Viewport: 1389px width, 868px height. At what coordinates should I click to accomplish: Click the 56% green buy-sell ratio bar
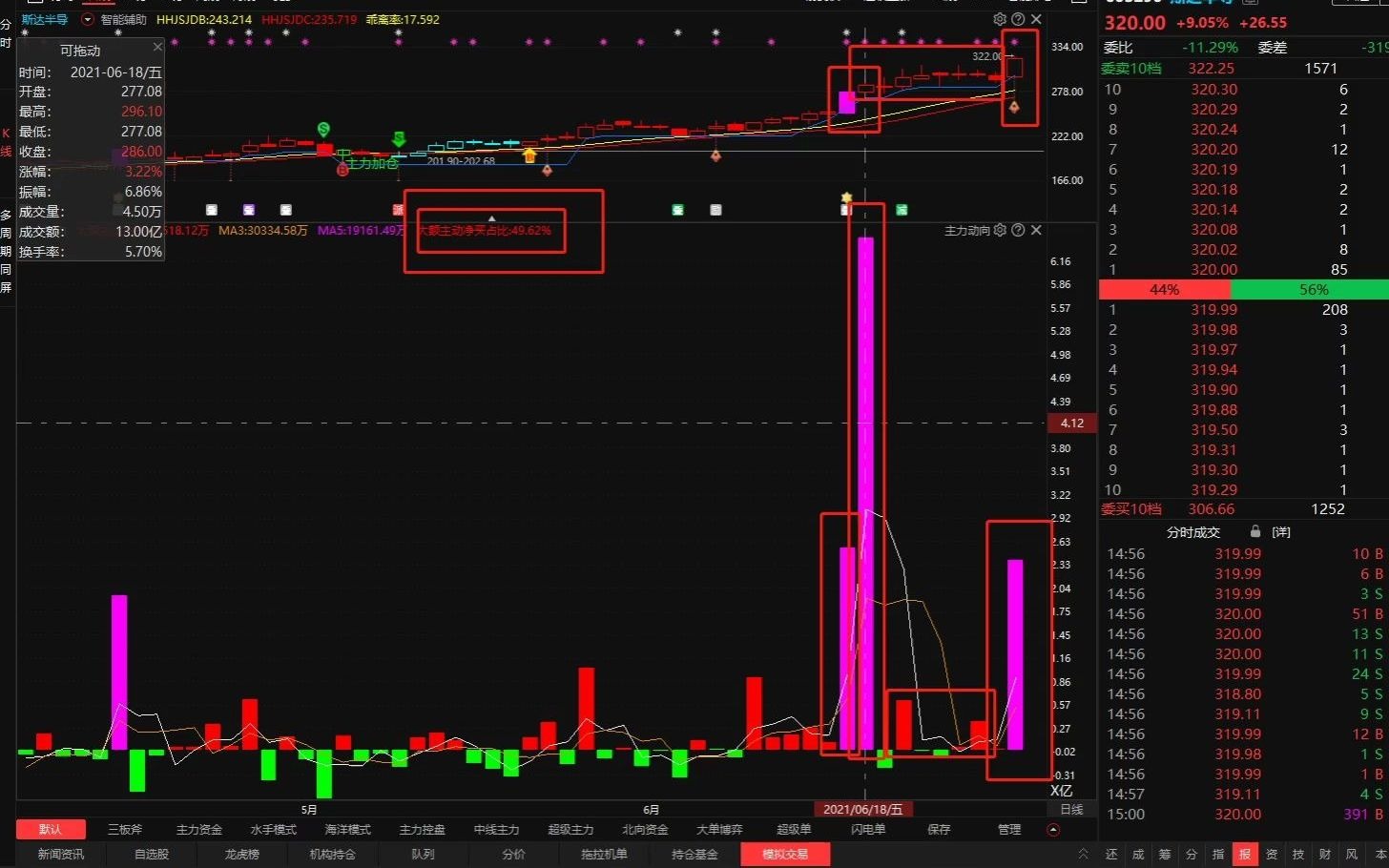[x=1309, y=289]
